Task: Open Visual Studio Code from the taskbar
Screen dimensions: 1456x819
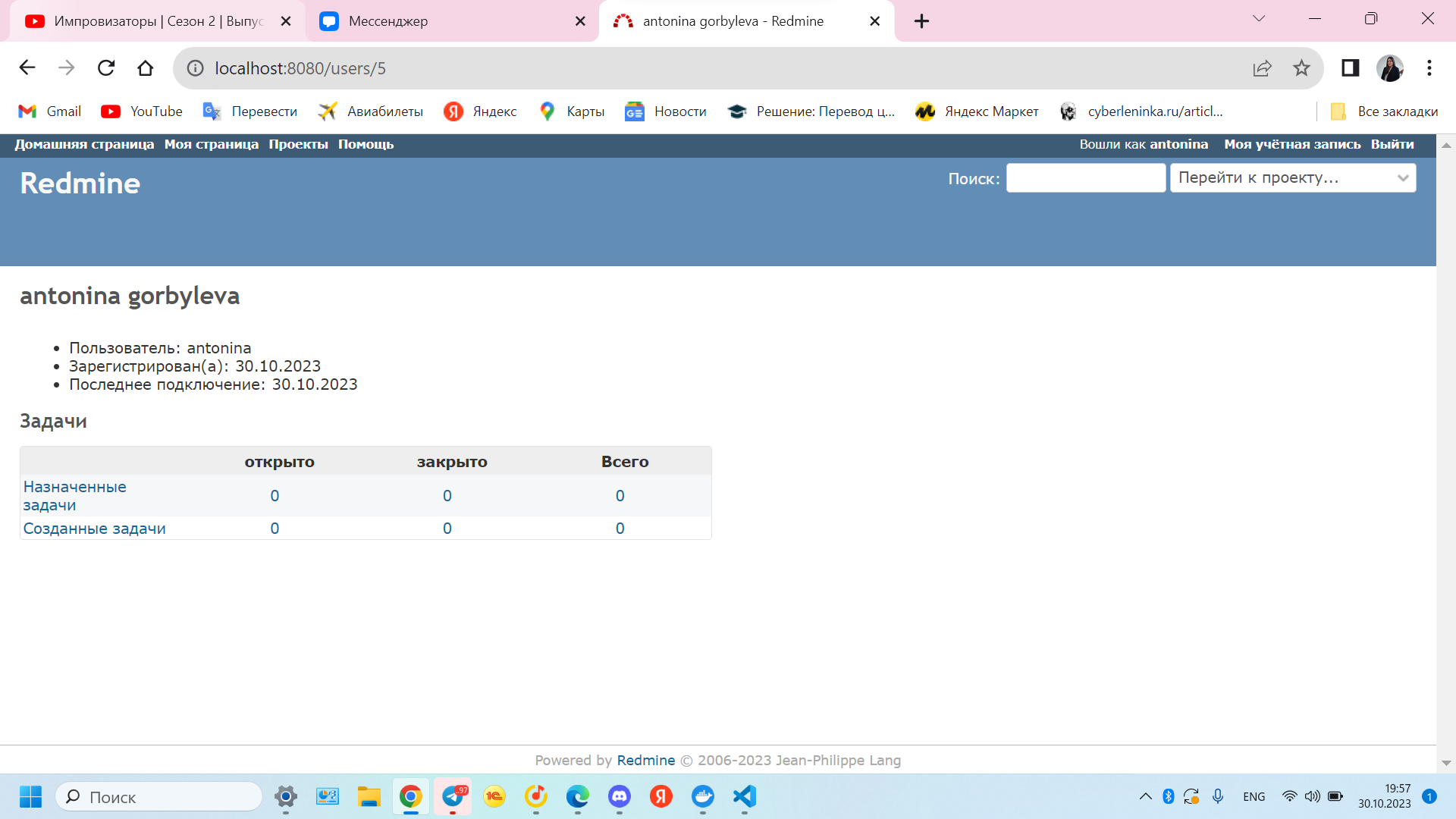Action: [x=744, y=796]
